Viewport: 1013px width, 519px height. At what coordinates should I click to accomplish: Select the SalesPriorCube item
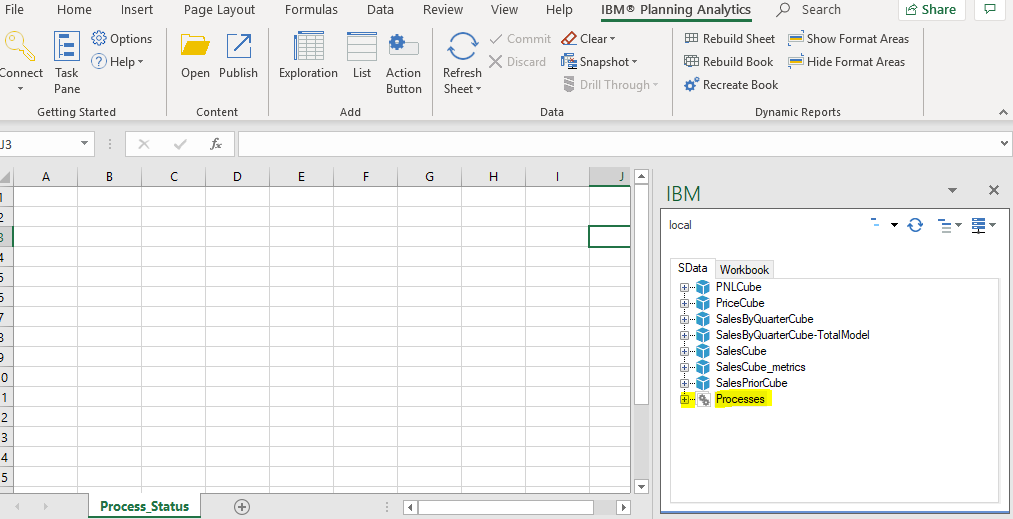tap(751, 383)
